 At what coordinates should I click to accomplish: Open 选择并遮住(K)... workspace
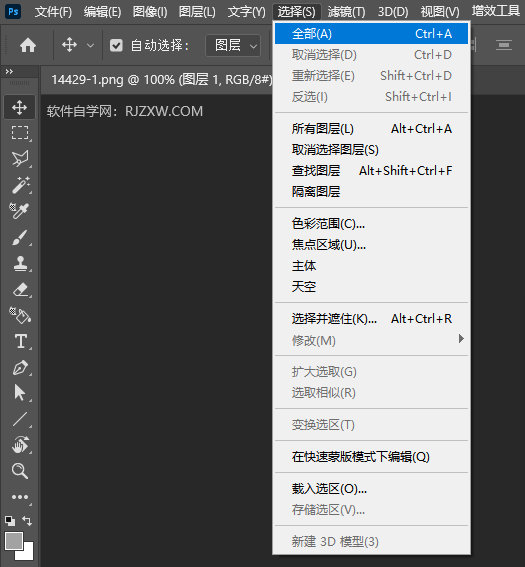(371, 319)
